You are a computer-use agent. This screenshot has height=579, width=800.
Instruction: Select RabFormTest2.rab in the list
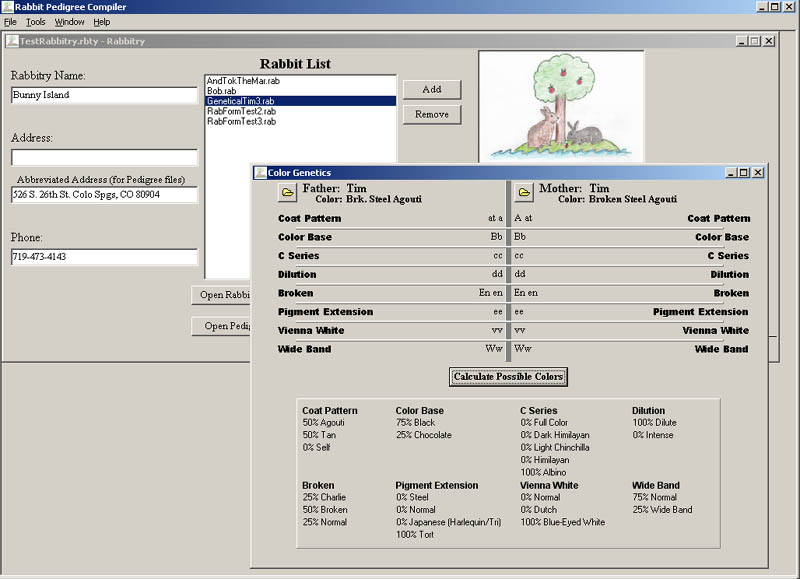pyautogui.click(x=241, y=111)
